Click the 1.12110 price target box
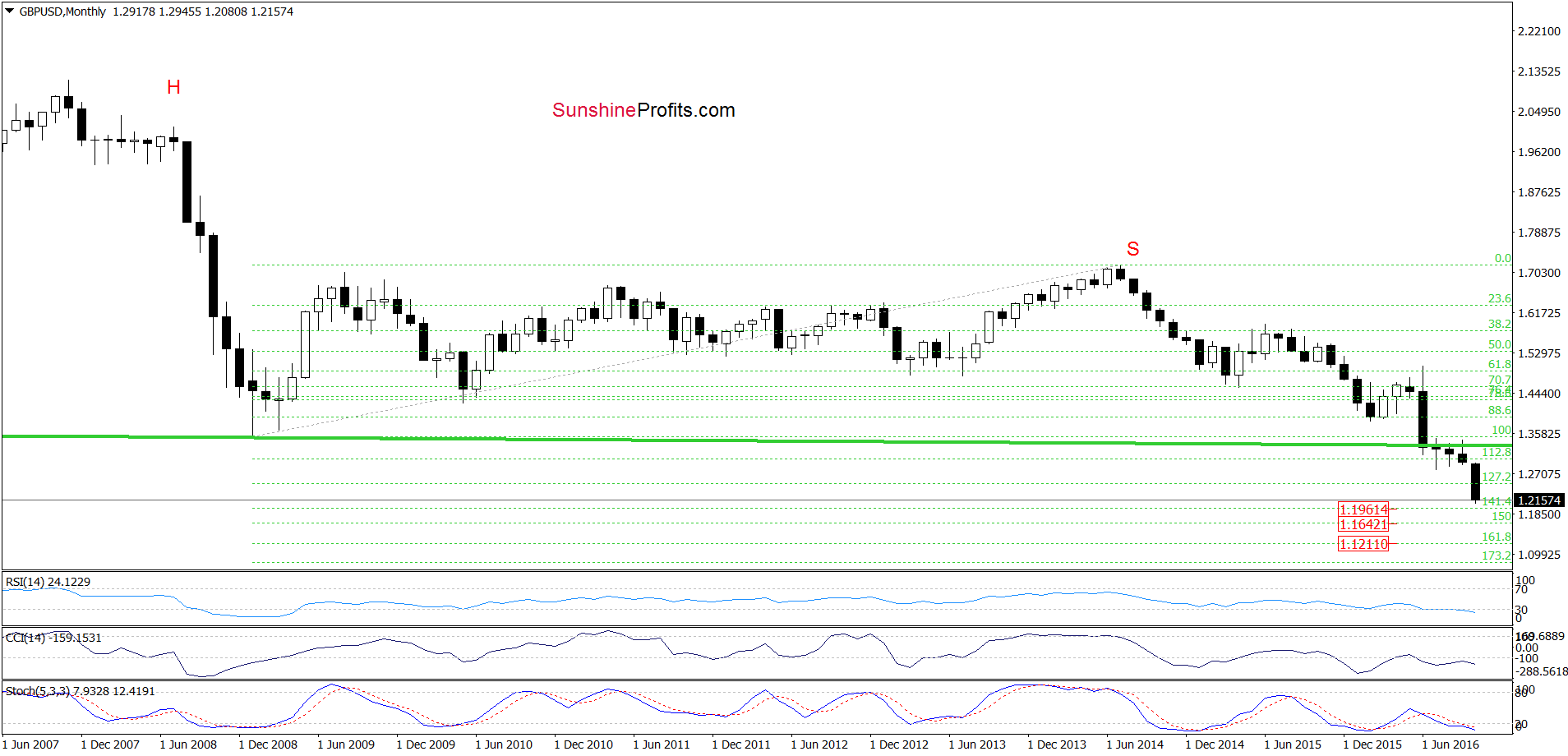This screenshot has height=756, width=1568. click(x=1363, y=544)
